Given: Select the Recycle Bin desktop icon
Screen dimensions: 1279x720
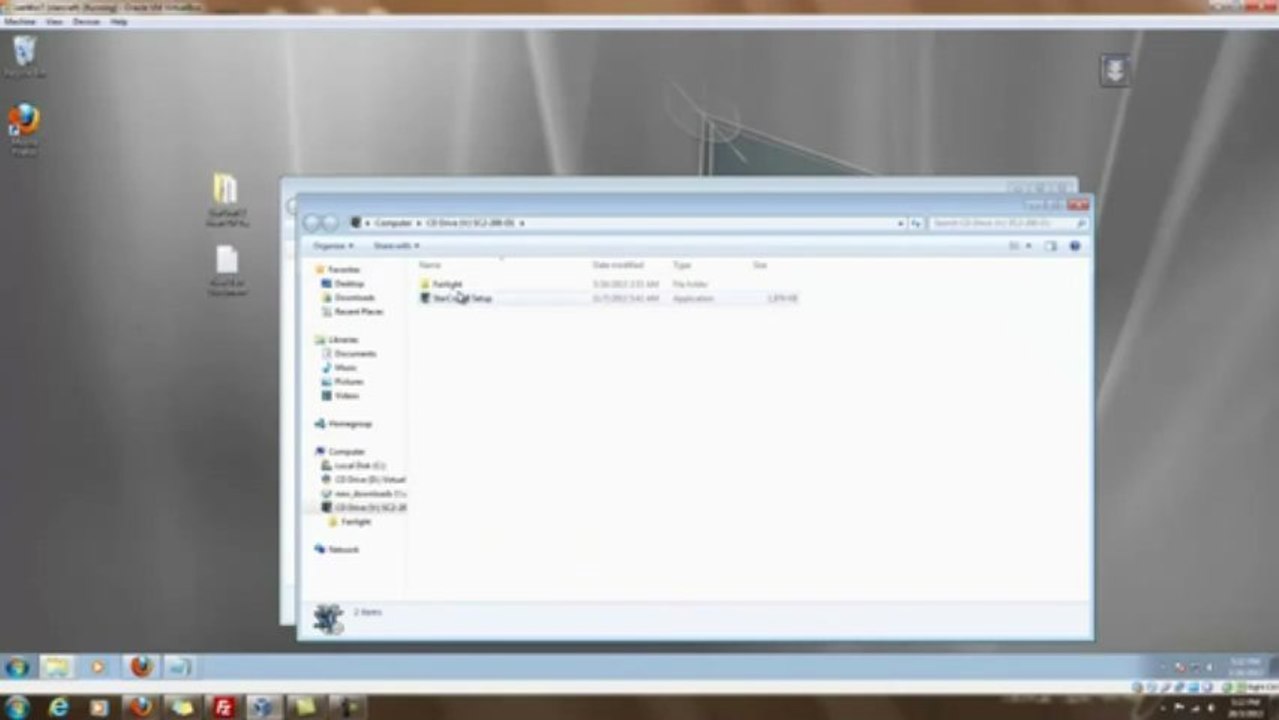Looking at the screenshot, I should click(x=24, y=56).
